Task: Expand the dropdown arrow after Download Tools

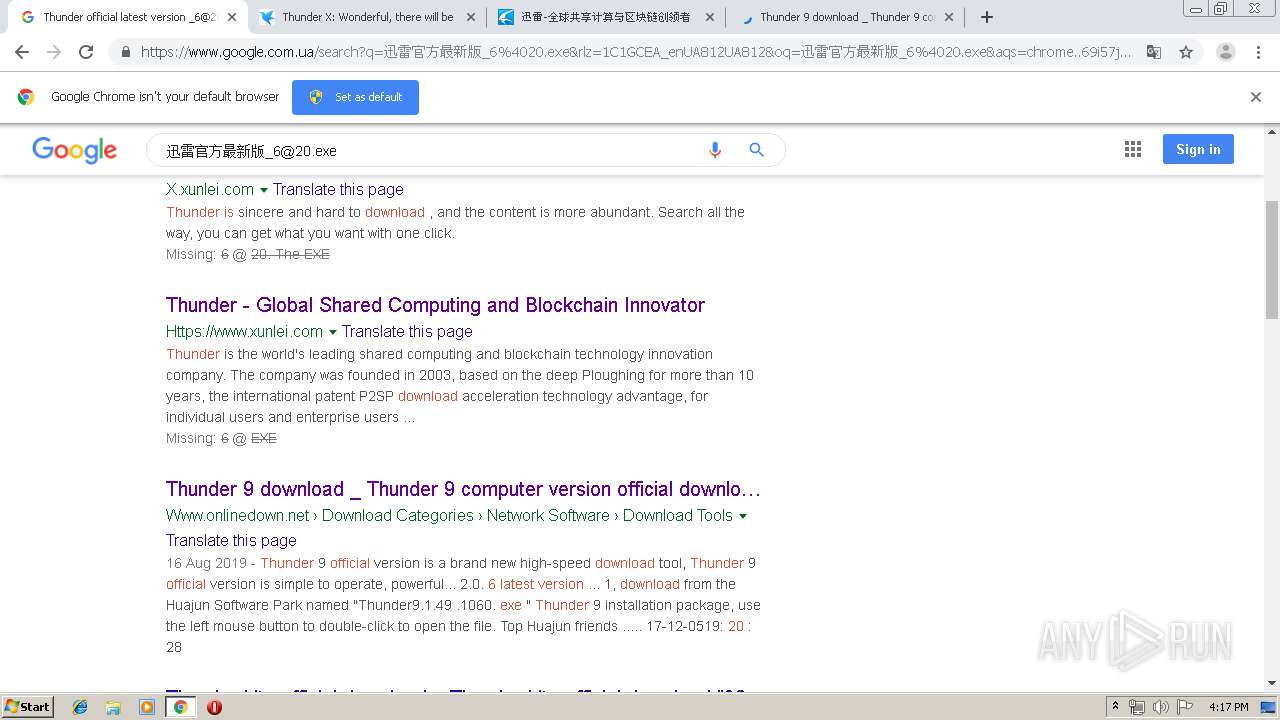Action: 742,516
